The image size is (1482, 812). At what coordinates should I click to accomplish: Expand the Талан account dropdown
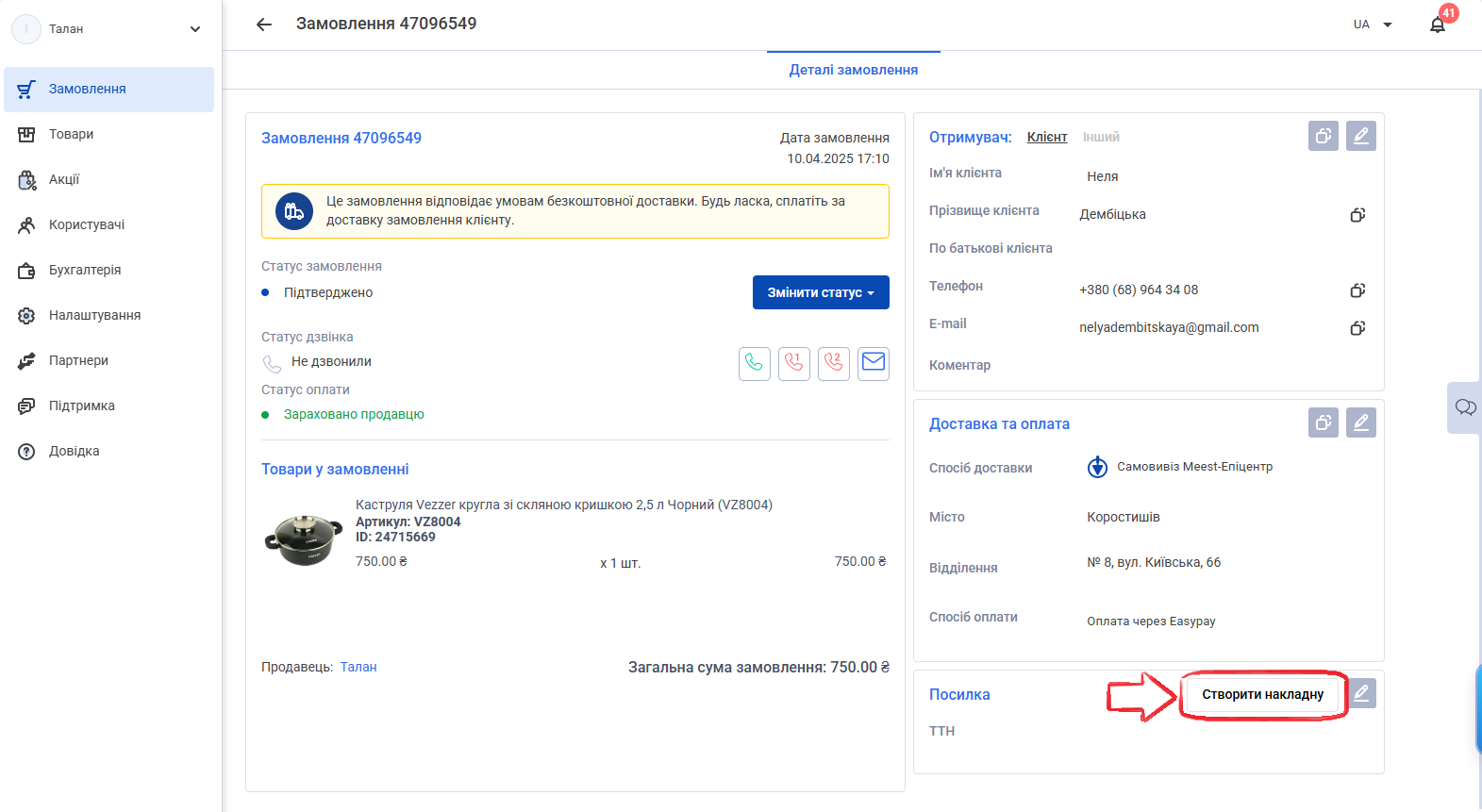[195, 29]
